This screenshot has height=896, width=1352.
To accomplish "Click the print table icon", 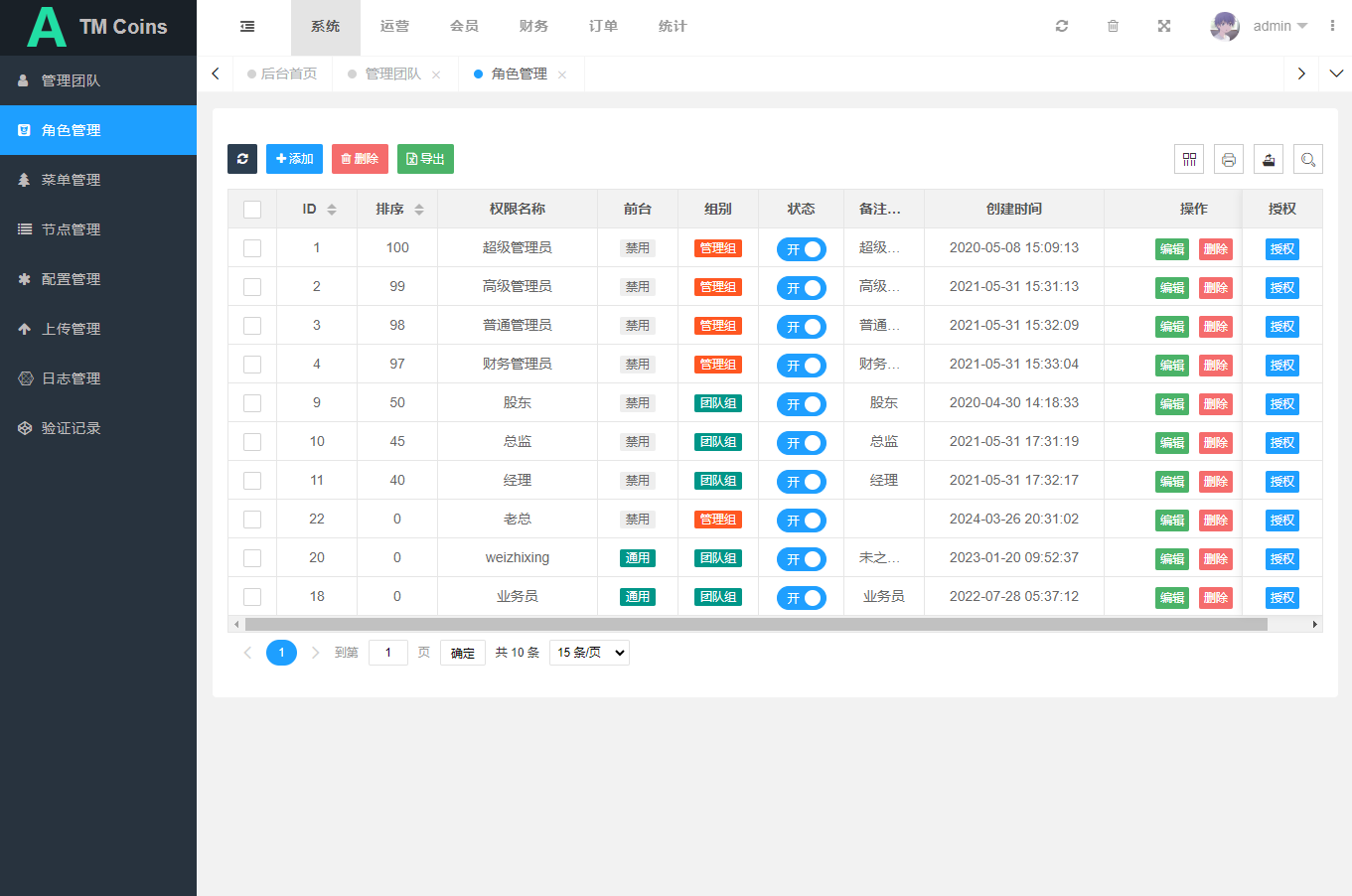I will (x=1229, y=159).
